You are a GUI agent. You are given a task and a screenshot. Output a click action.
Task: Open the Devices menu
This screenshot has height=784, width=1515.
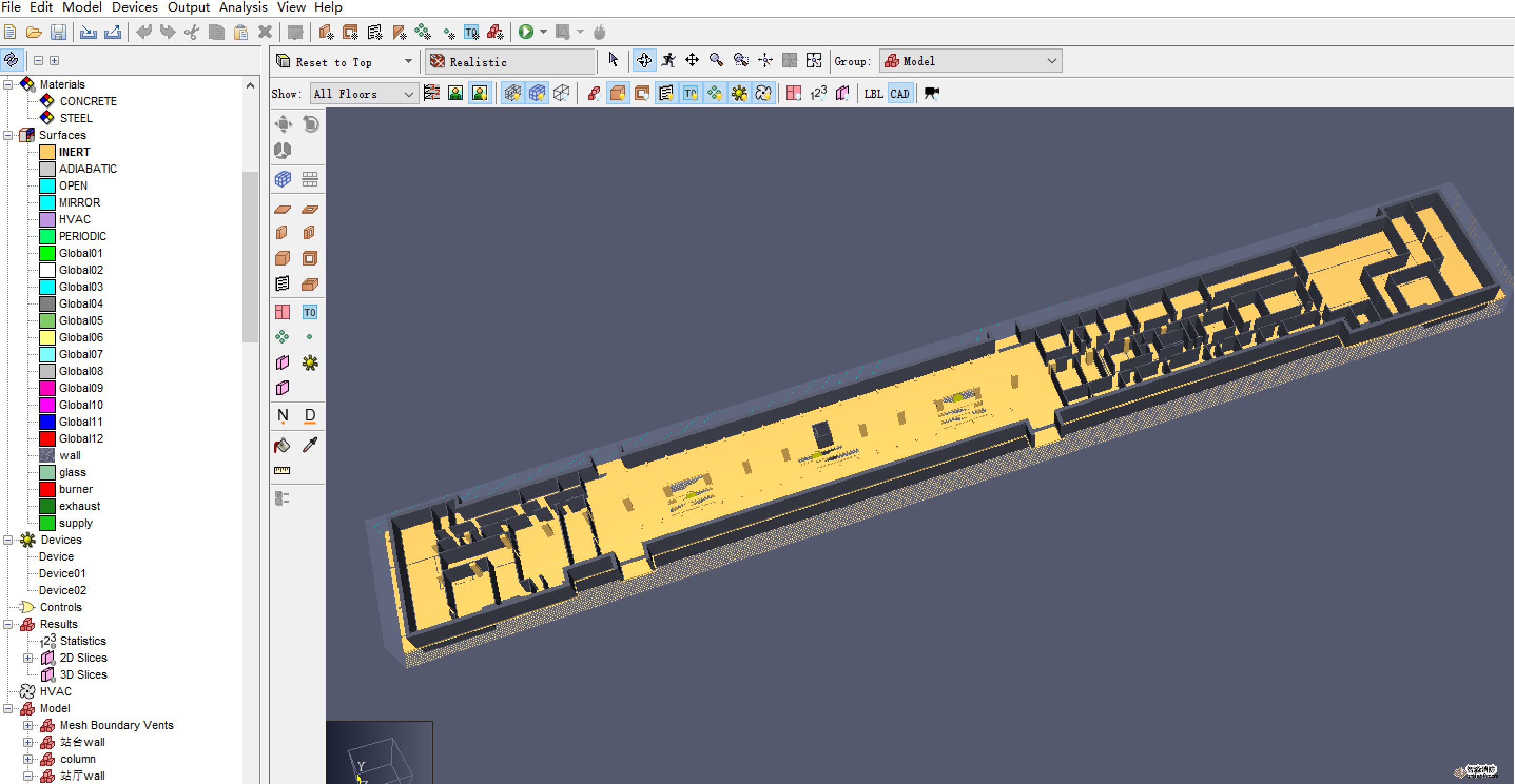coord(134,7)
